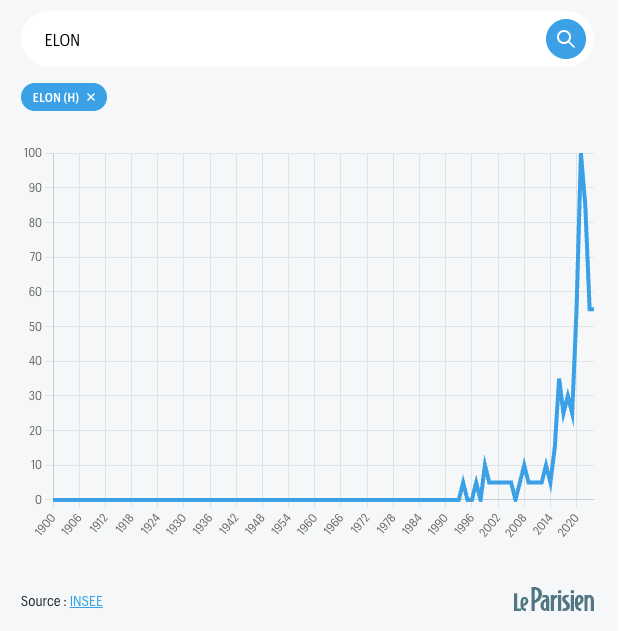Remove the ELON (H) tag with its X
This screenshot has height=631, width=620.
(91, 97)
